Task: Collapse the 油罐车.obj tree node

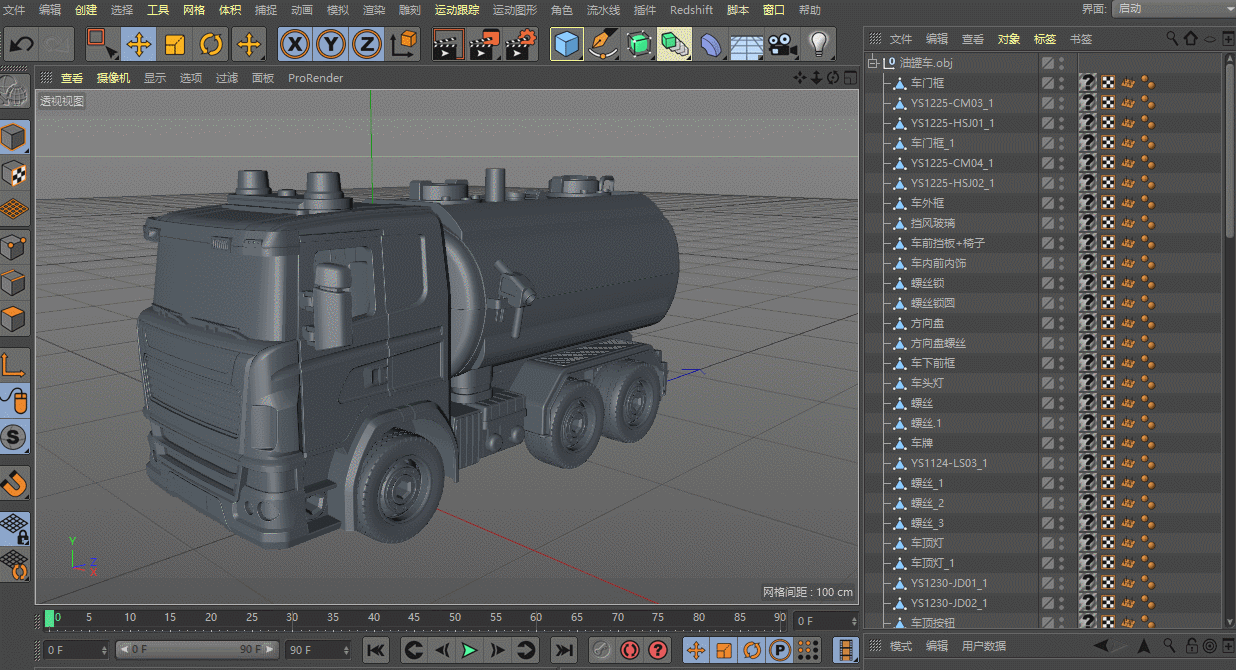Action: pyautogui.click(x=872, y=63)
